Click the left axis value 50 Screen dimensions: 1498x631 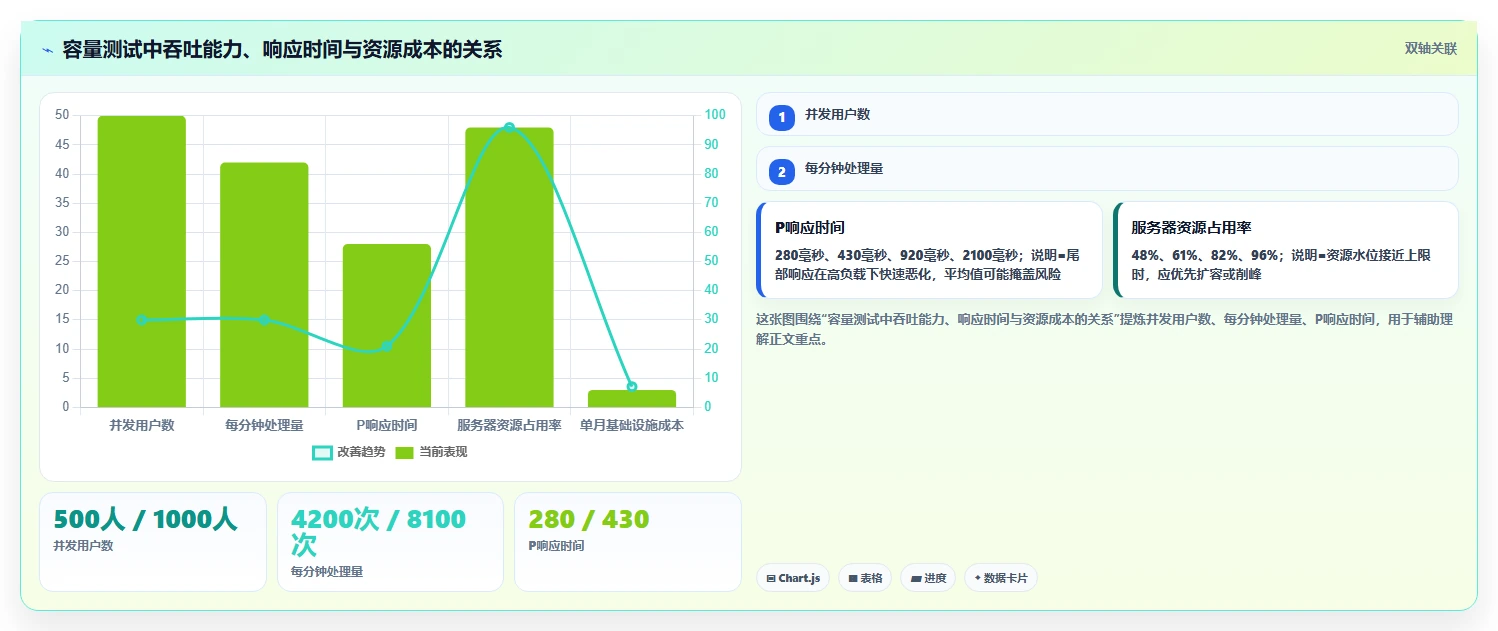click(x=62, y=115)
